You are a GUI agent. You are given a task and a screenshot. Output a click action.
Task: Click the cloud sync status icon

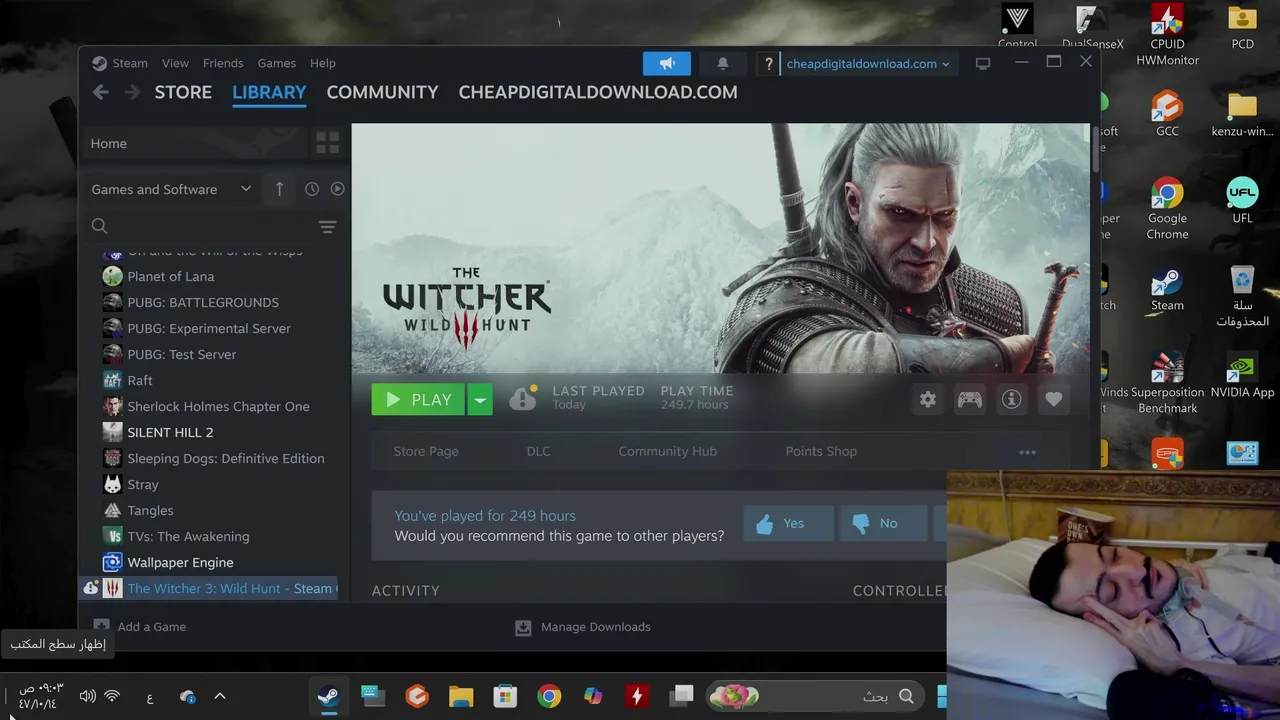point(523,399)
